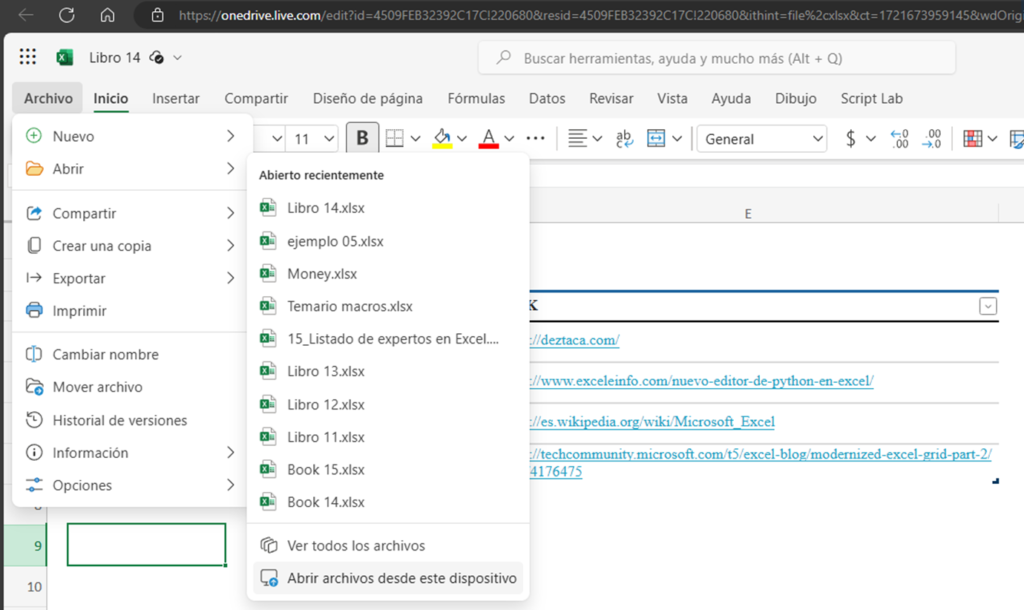This screenshot has height=610, width=1024.
Task: Open the table column filter dropdown
Action: (x=988, y=306)
